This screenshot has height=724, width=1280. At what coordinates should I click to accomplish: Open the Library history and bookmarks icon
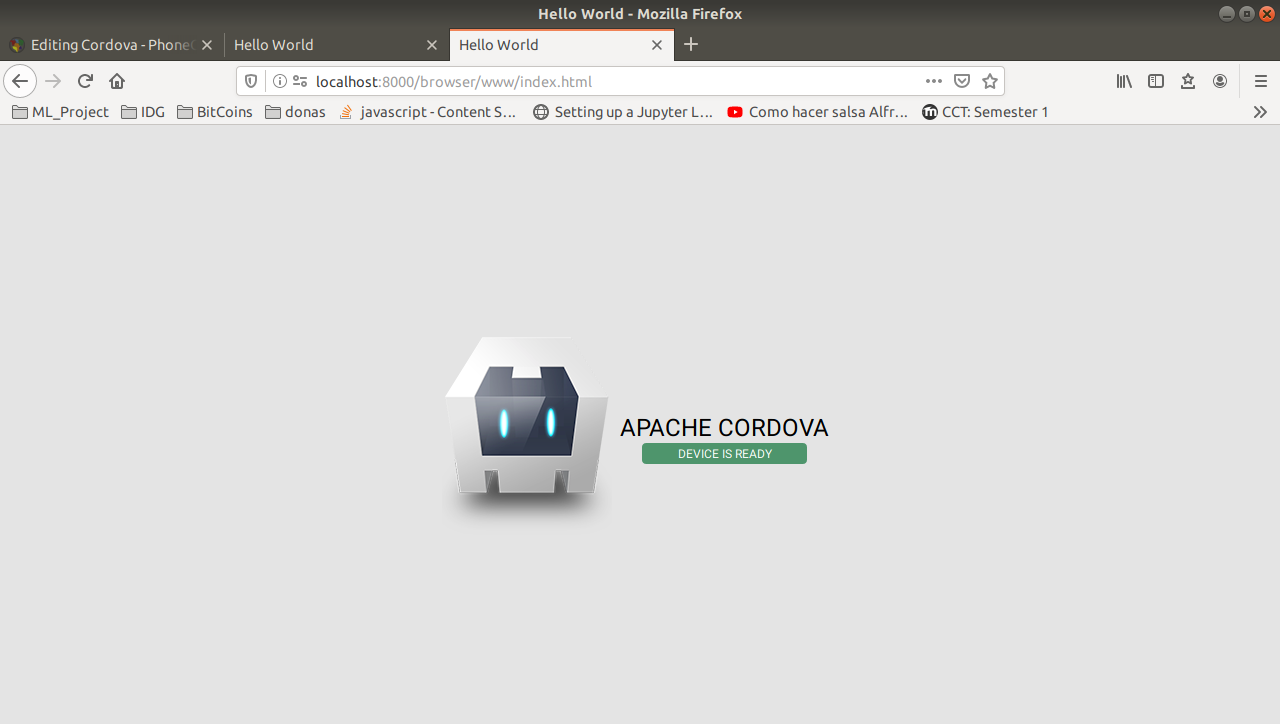pos(1124,81)
